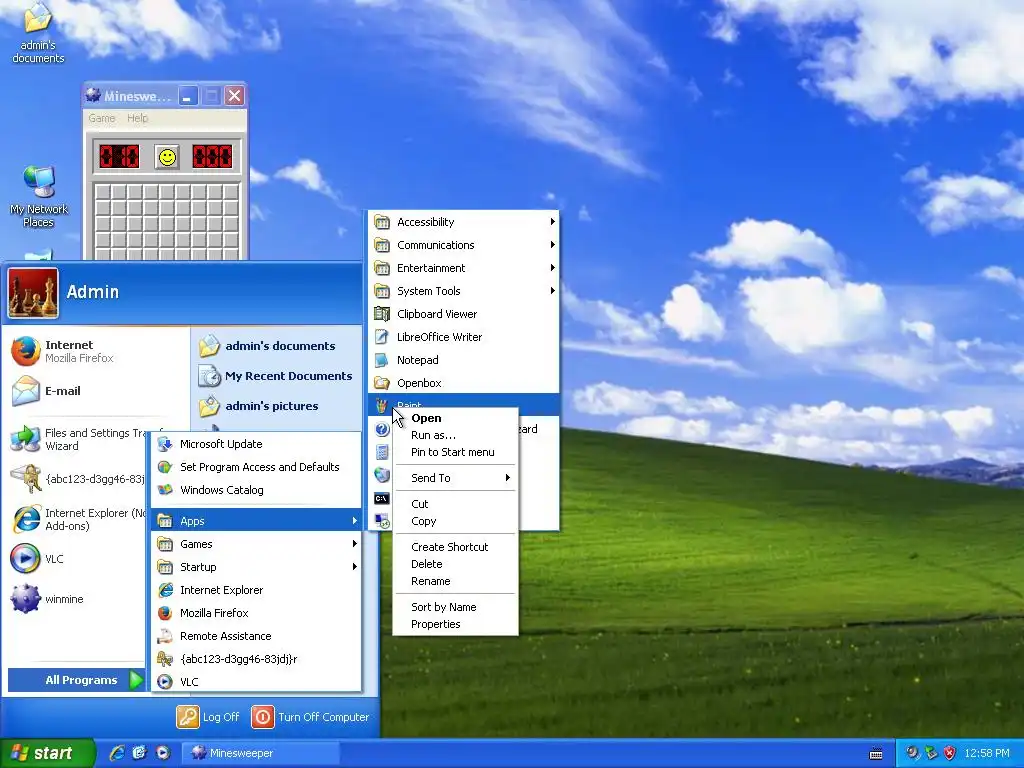This screenshot has height=768, width=1024.
Task: Open admin's documents in Start menu
Action: click(276, 346)
